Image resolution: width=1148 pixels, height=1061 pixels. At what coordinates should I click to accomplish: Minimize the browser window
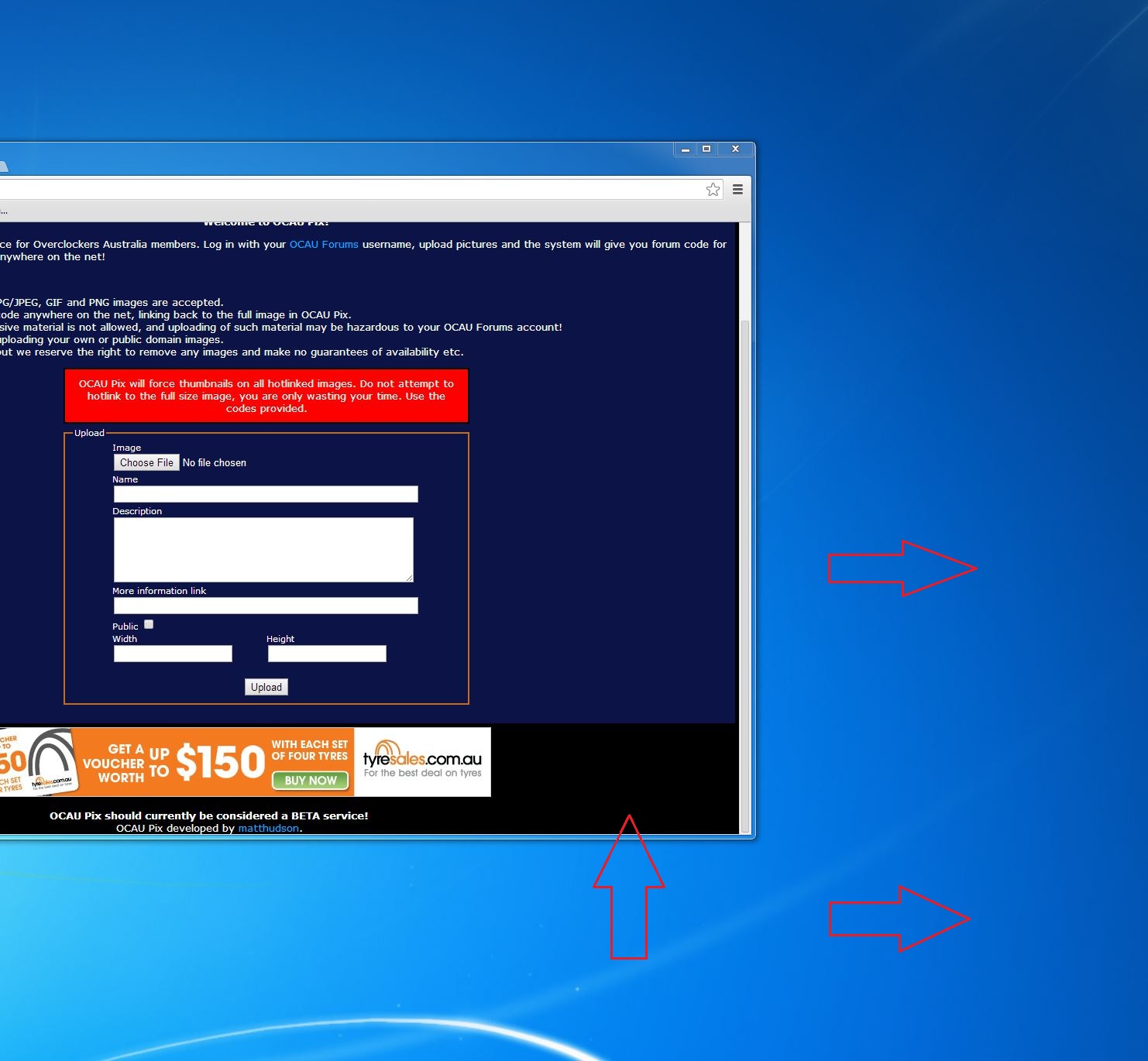tap(686, 149)
